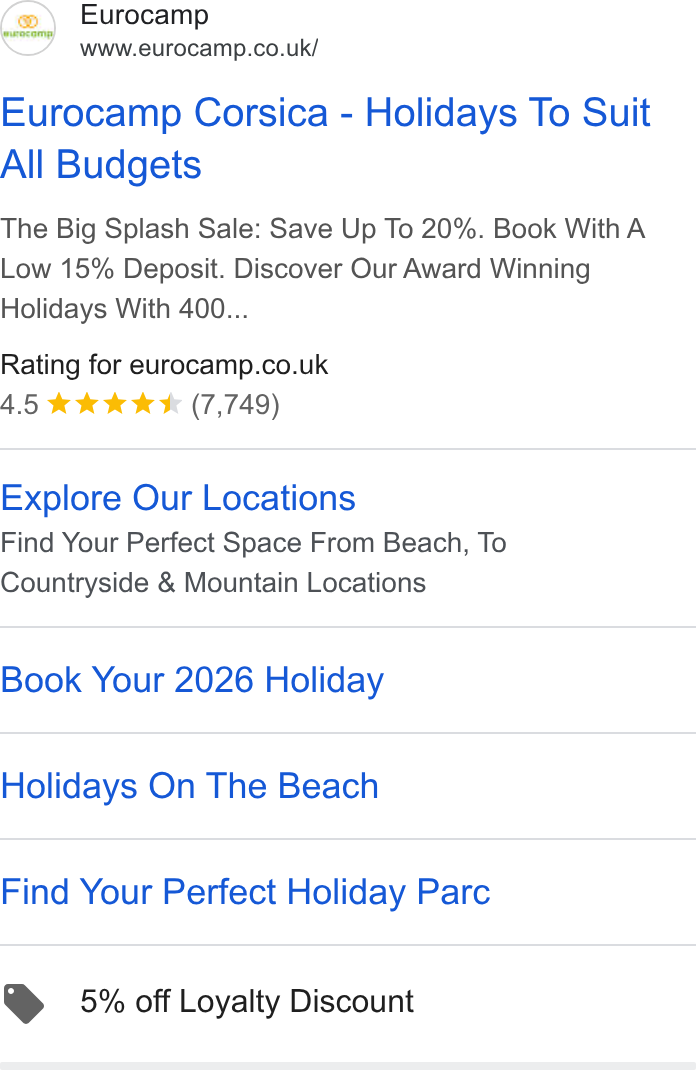Click the half-filled fifth rating star
The image size is (696, 1070).
pyautogui.click(x=170, y=404)
